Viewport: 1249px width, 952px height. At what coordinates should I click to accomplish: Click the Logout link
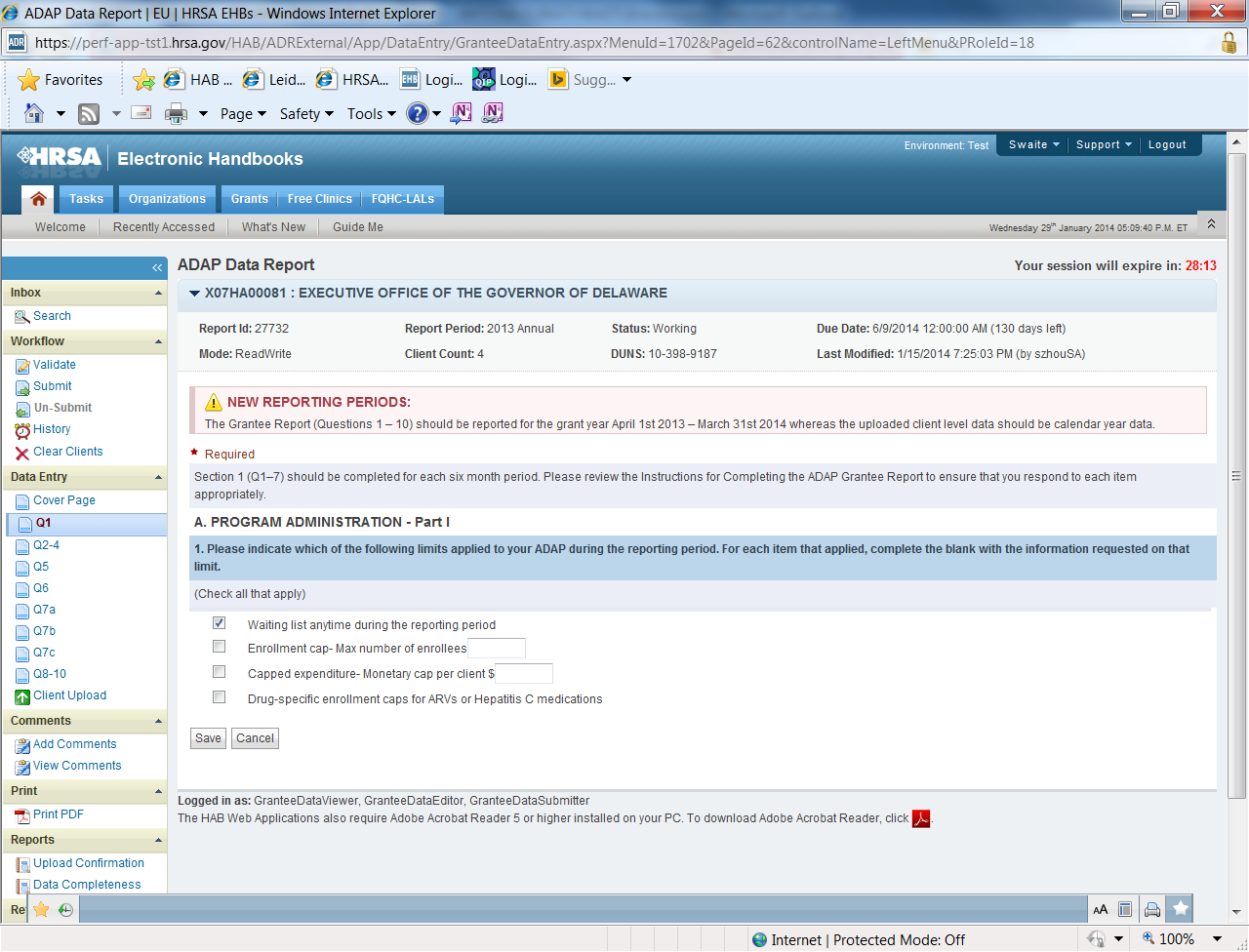[x=1167, y=144]
